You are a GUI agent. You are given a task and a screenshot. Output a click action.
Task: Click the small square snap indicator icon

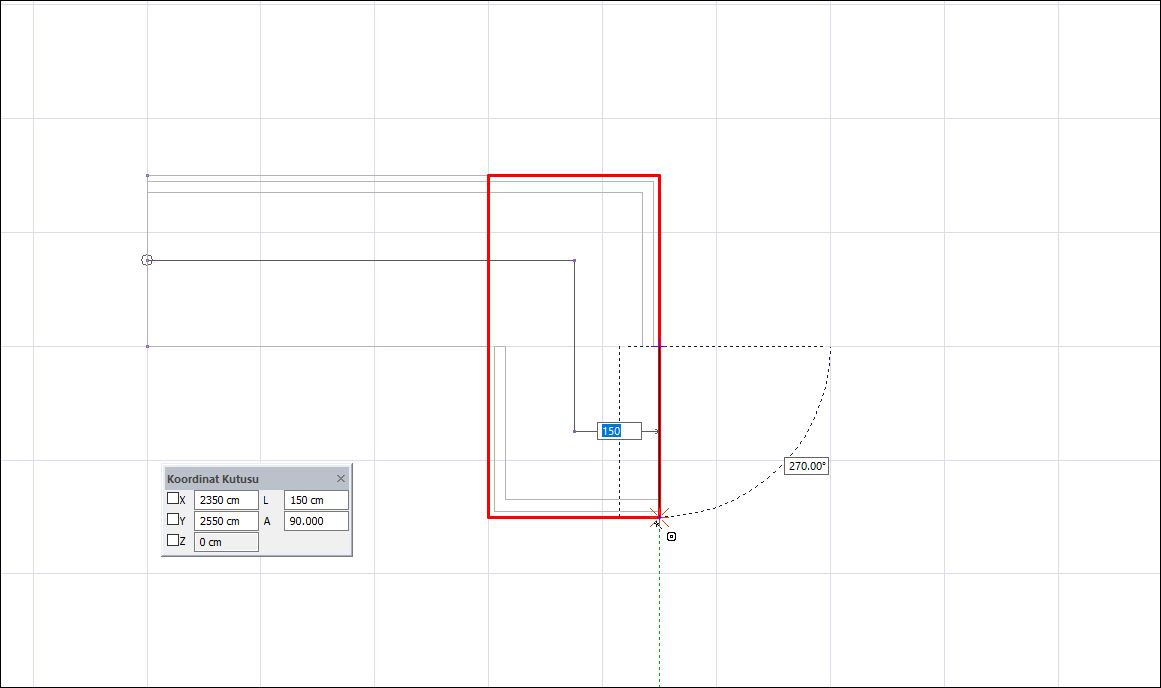pos(672,536)
